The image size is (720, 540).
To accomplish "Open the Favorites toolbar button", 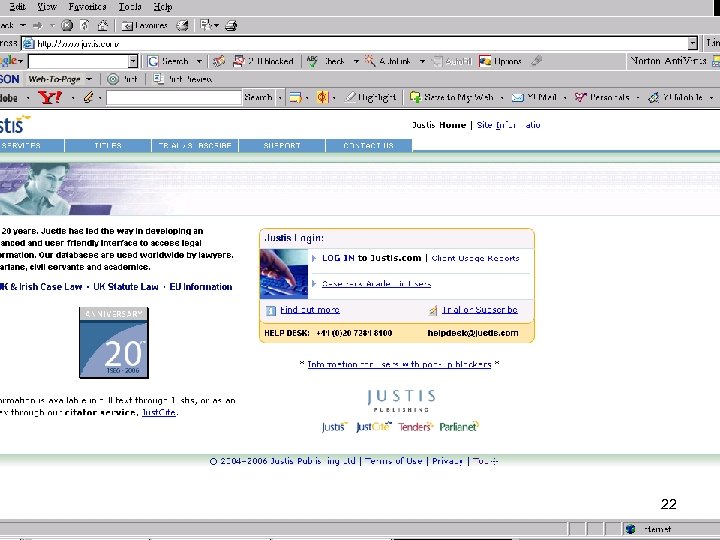I will 145,26.
